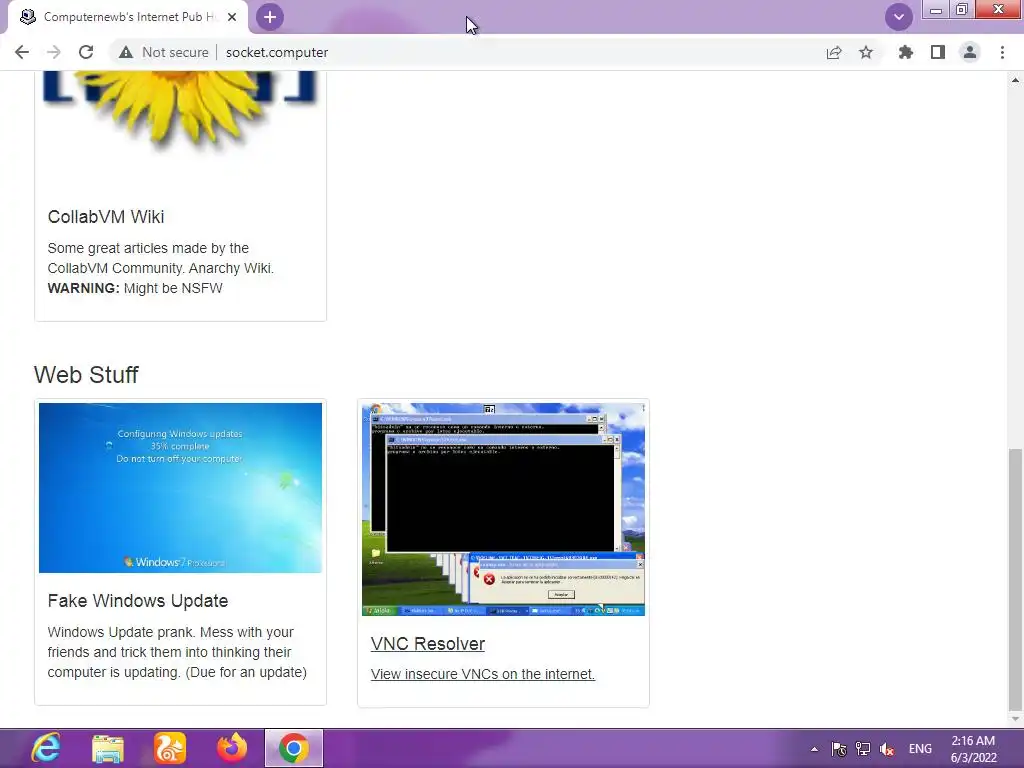Screen dimensions: 1024x768
Task: Open a new tab with plus button
Action: click(x=270, y=17)
